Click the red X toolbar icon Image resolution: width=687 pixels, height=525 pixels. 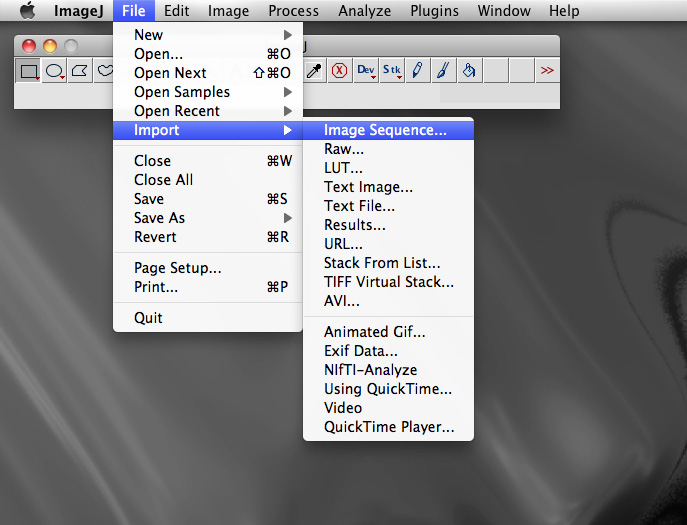click(340, 71)
